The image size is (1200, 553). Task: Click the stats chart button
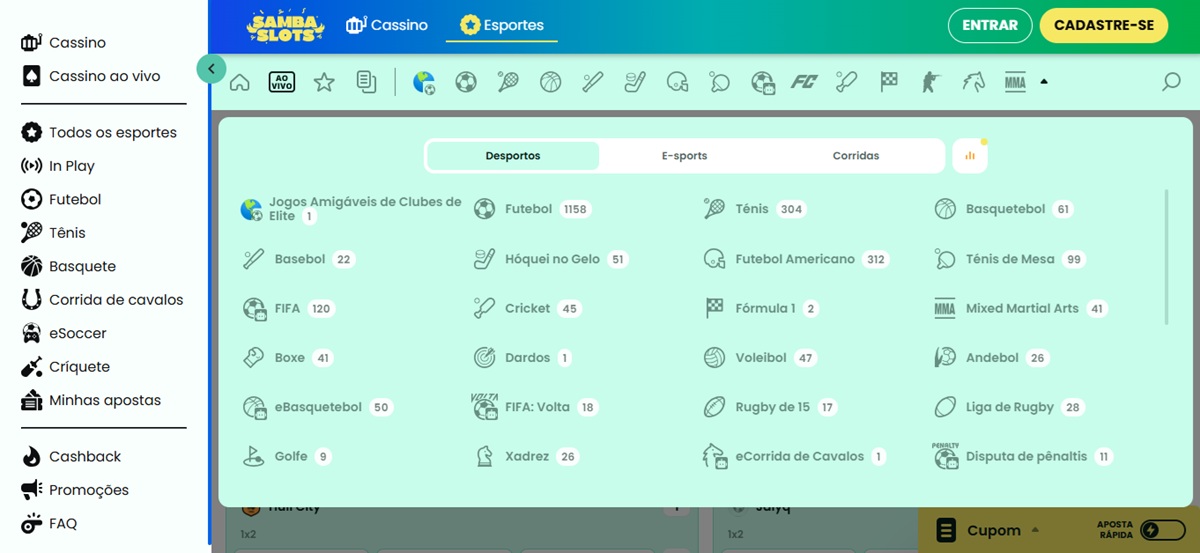(970, 156)
